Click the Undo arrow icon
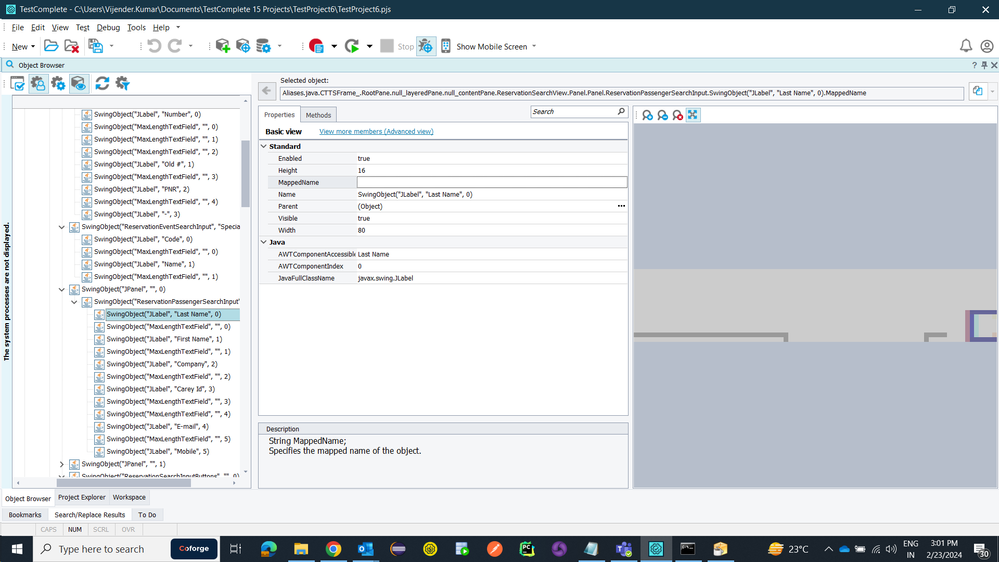The width and height of the screenshot is (999, 562). click(154, 46)
